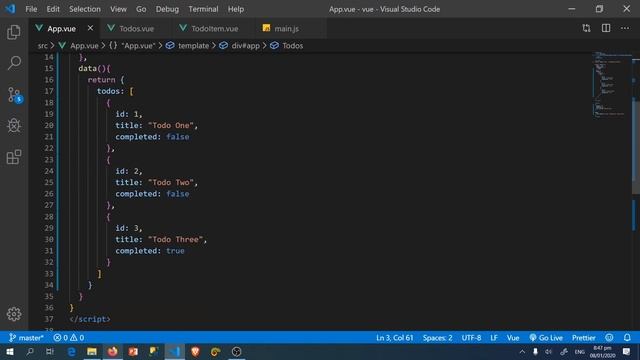Viewport: 640px width, 360px height.
Task: Open the File menu
Action: 31,9
